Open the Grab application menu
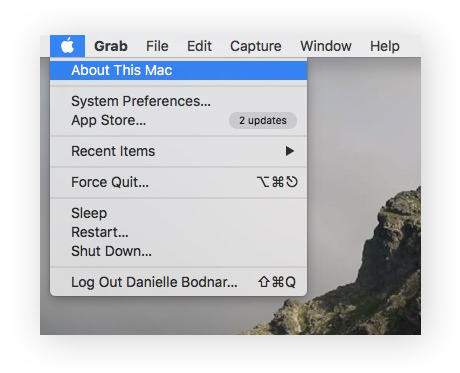Viewport: 460px width, 373px height. (111, 46)
